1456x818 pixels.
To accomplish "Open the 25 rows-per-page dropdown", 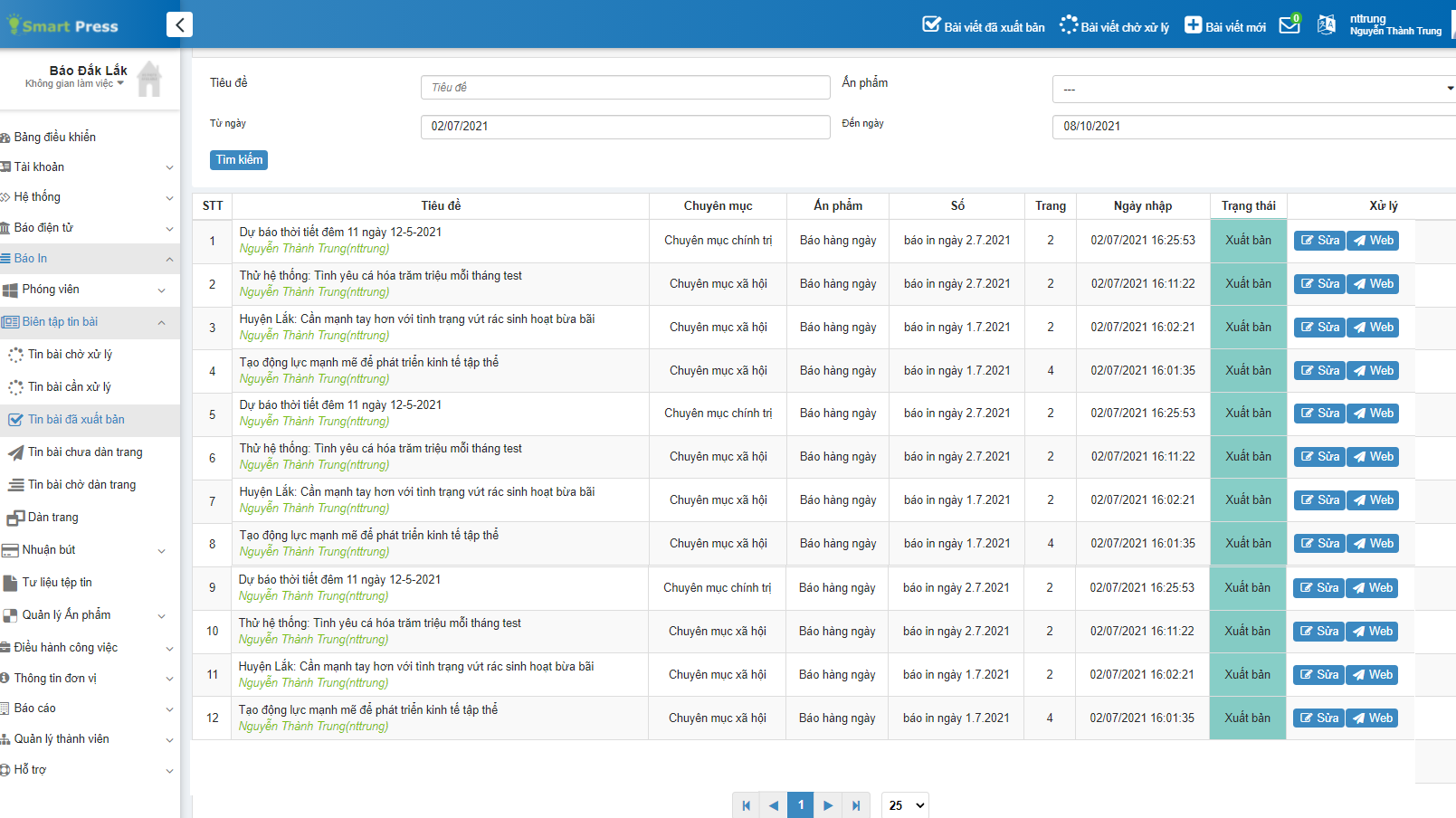I will [x=905, y=805].
